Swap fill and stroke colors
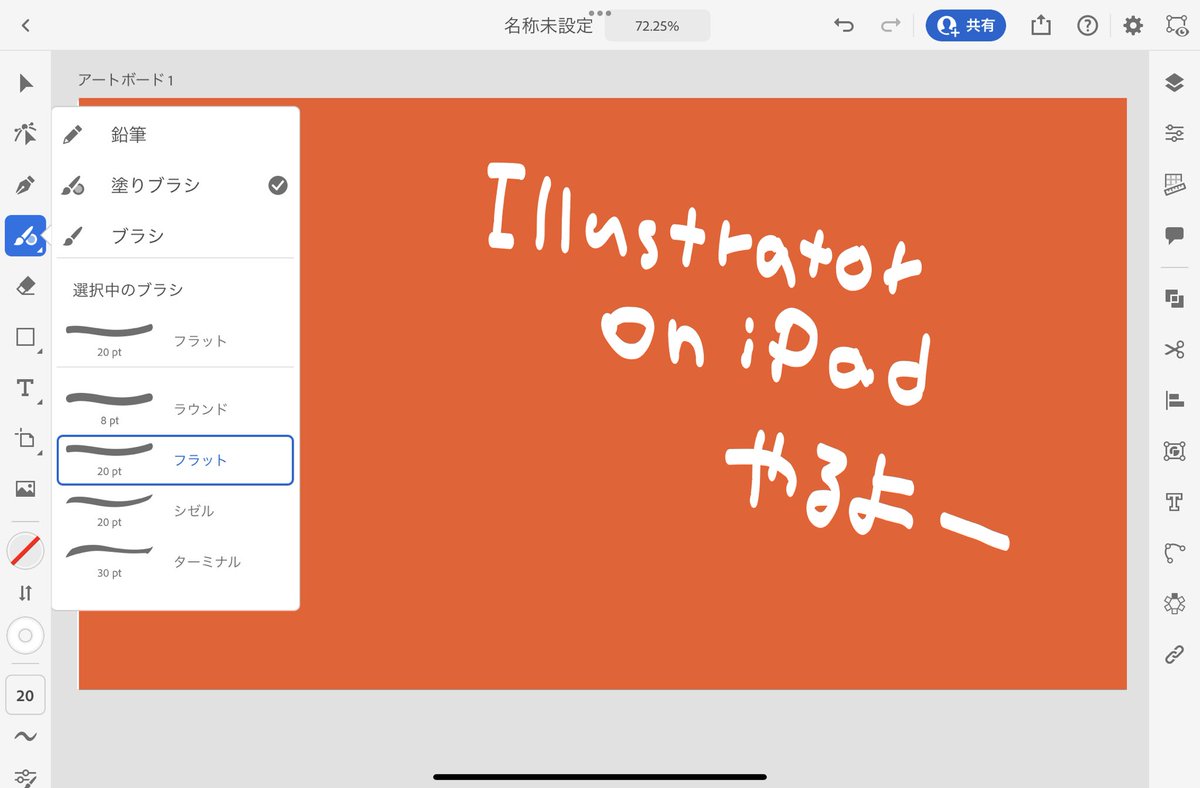 pos(26,593)
